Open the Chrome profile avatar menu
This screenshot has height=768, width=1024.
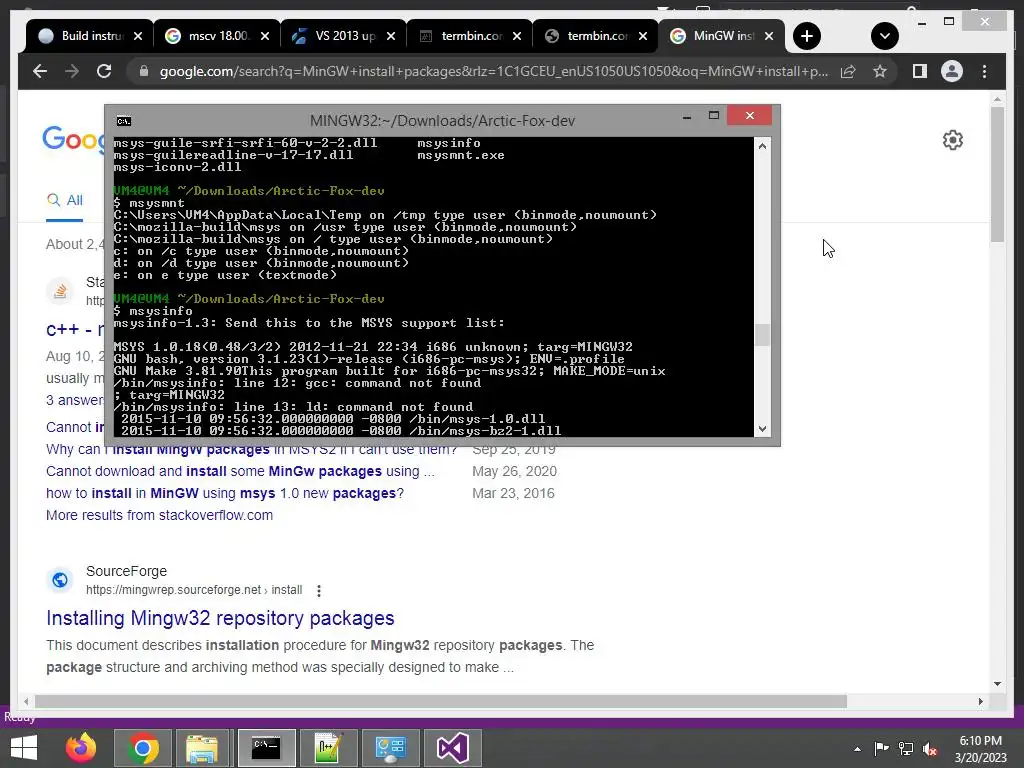[952, 71]
